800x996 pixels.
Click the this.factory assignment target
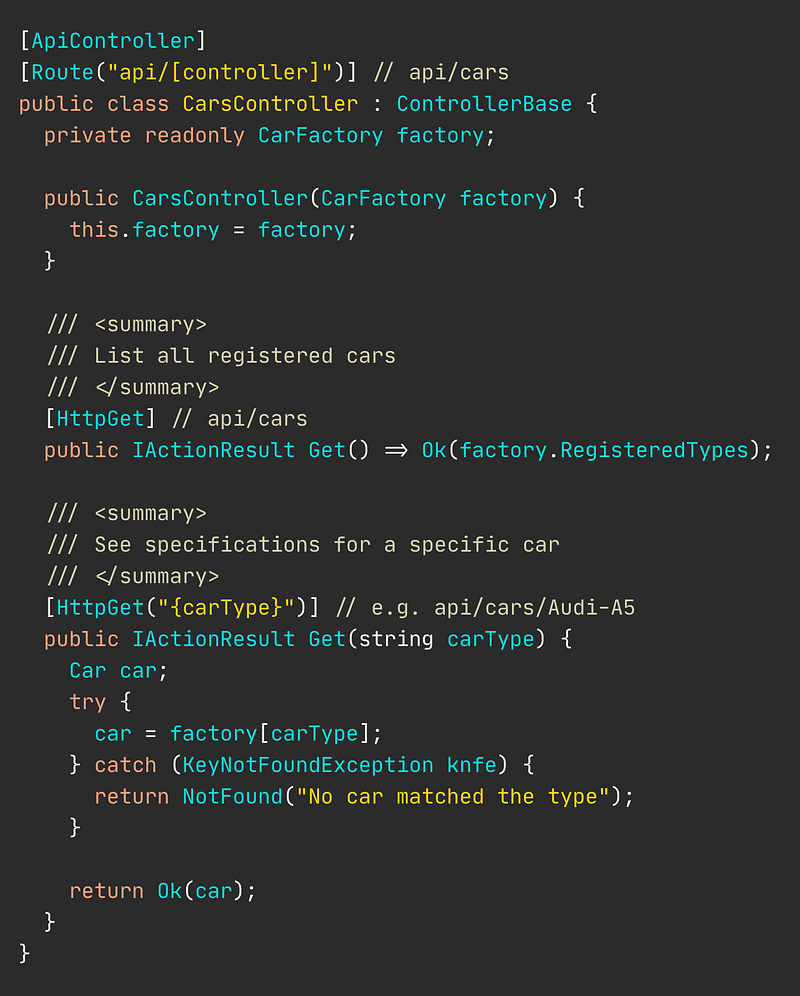tap(144, 229)
